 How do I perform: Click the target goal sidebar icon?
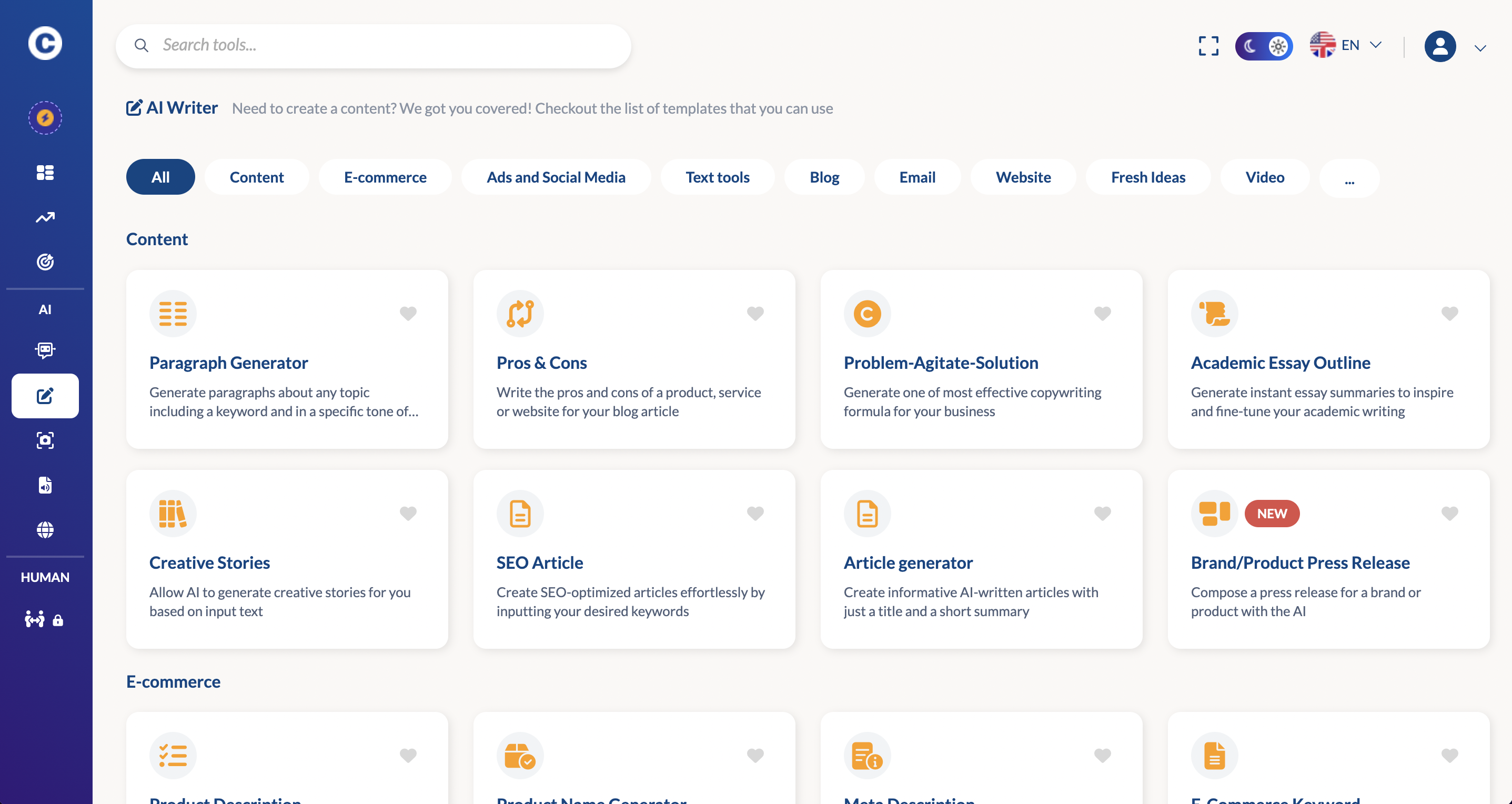click(45, 262)
